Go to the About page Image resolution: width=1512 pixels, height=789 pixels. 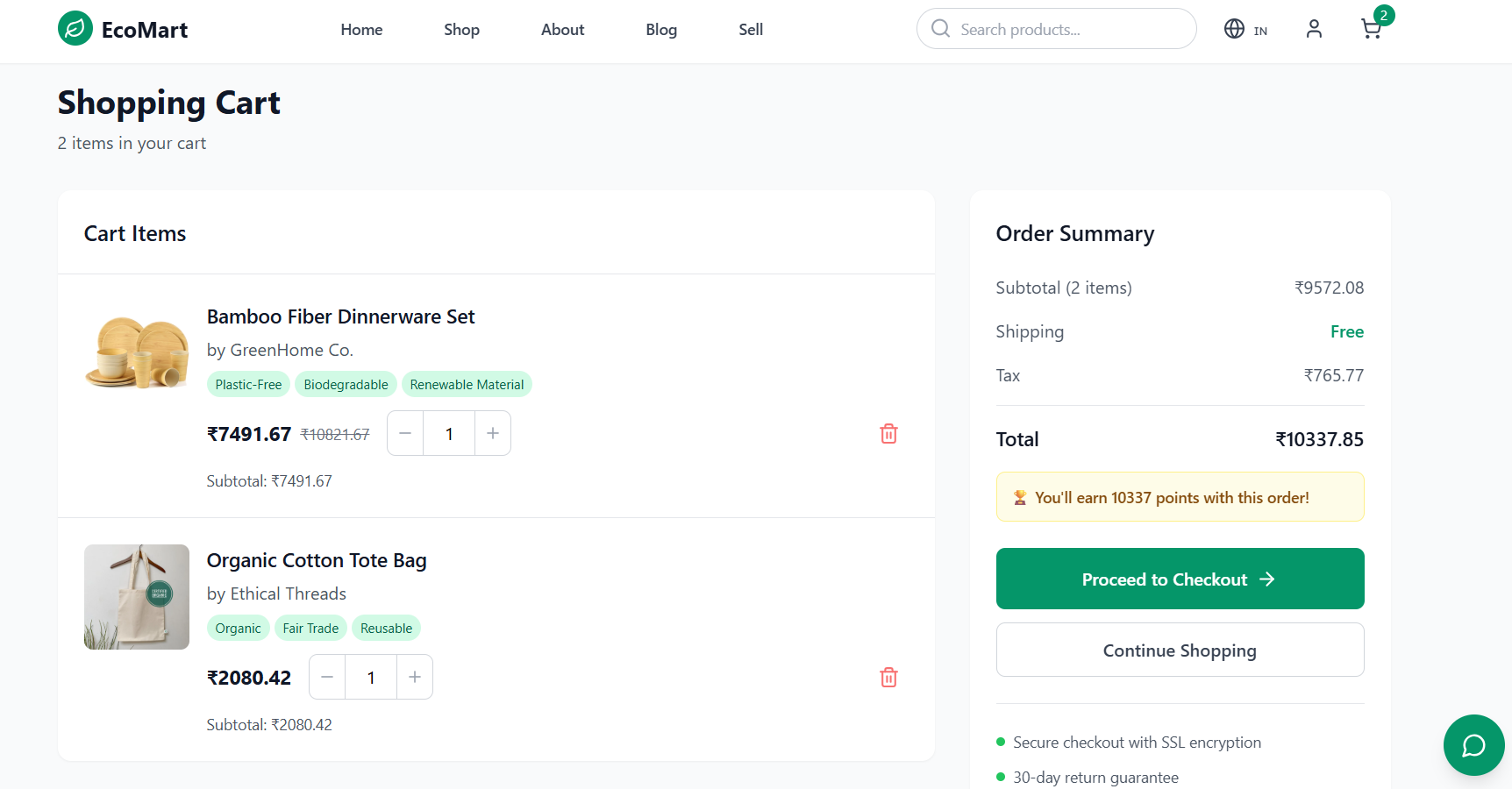coord(562,29)
